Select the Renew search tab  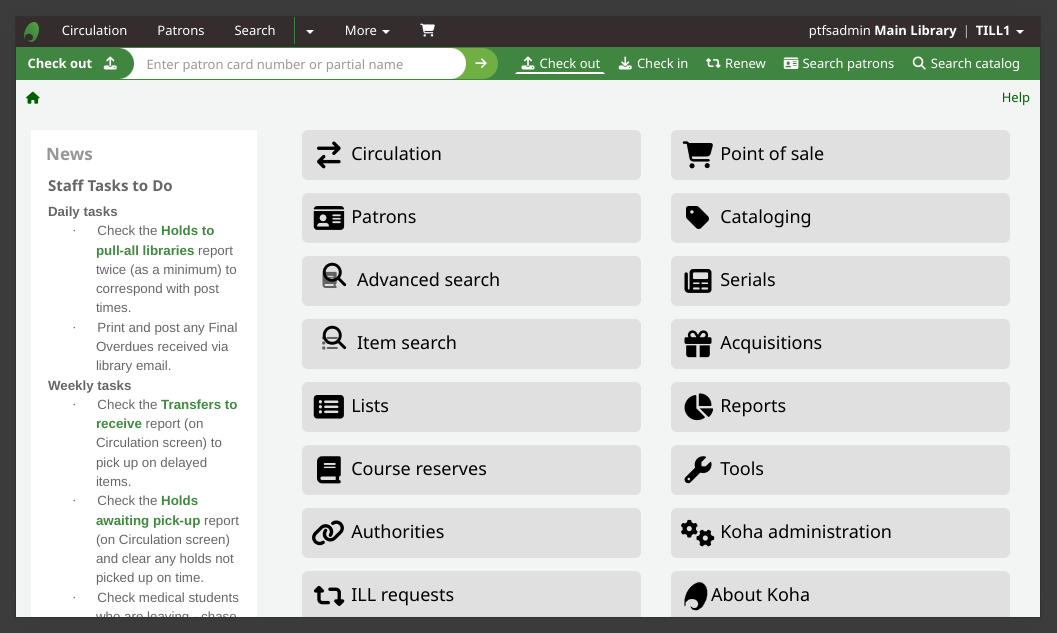(x=735, y=63)
